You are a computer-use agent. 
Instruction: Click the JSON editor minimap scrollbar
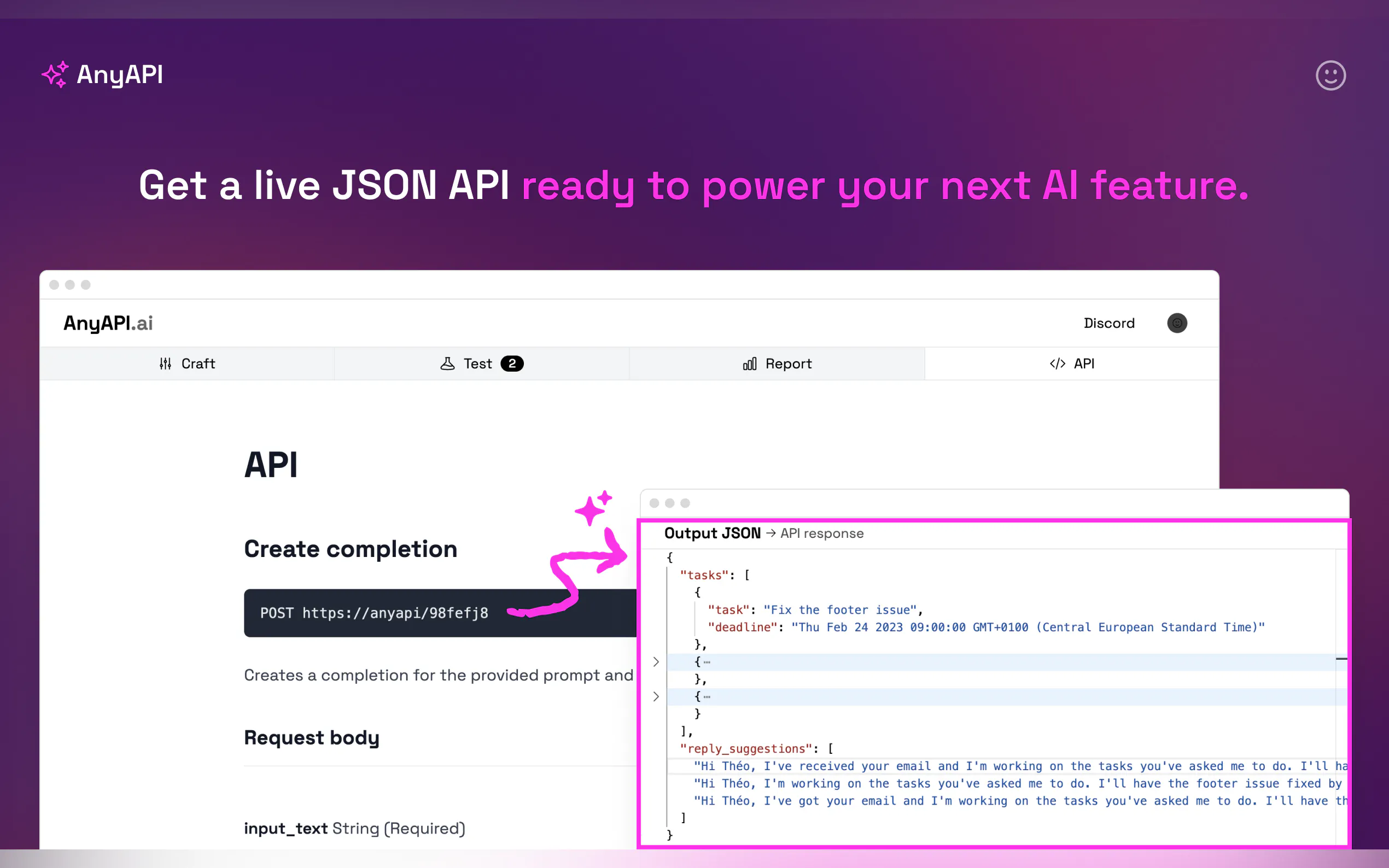pyautogui.click(x=1341, y=659)
